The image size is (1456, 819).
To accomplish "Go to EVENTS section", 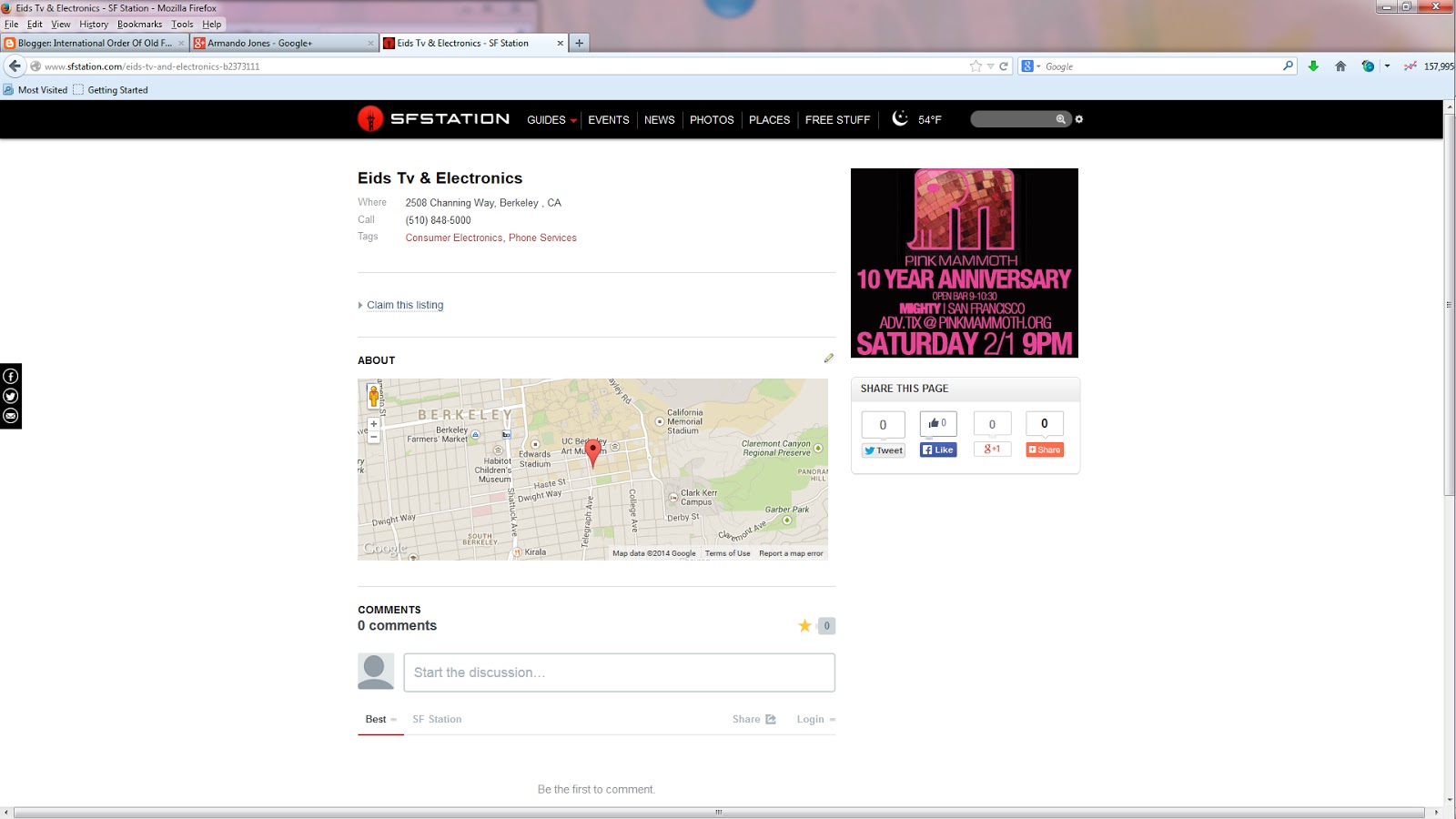I will pos(608,120).
